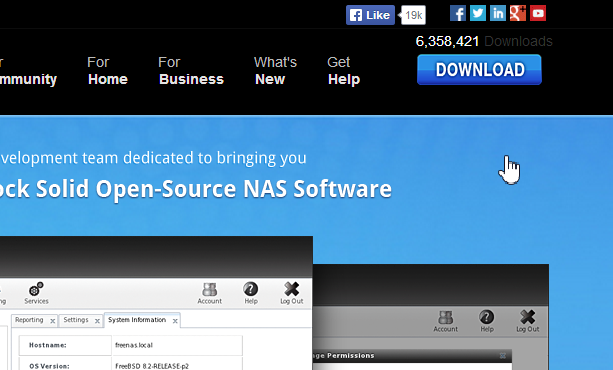Viewport: 613px width, 370px height.
Task: Click the blue DOWNLOAD button
Action: 479,70
